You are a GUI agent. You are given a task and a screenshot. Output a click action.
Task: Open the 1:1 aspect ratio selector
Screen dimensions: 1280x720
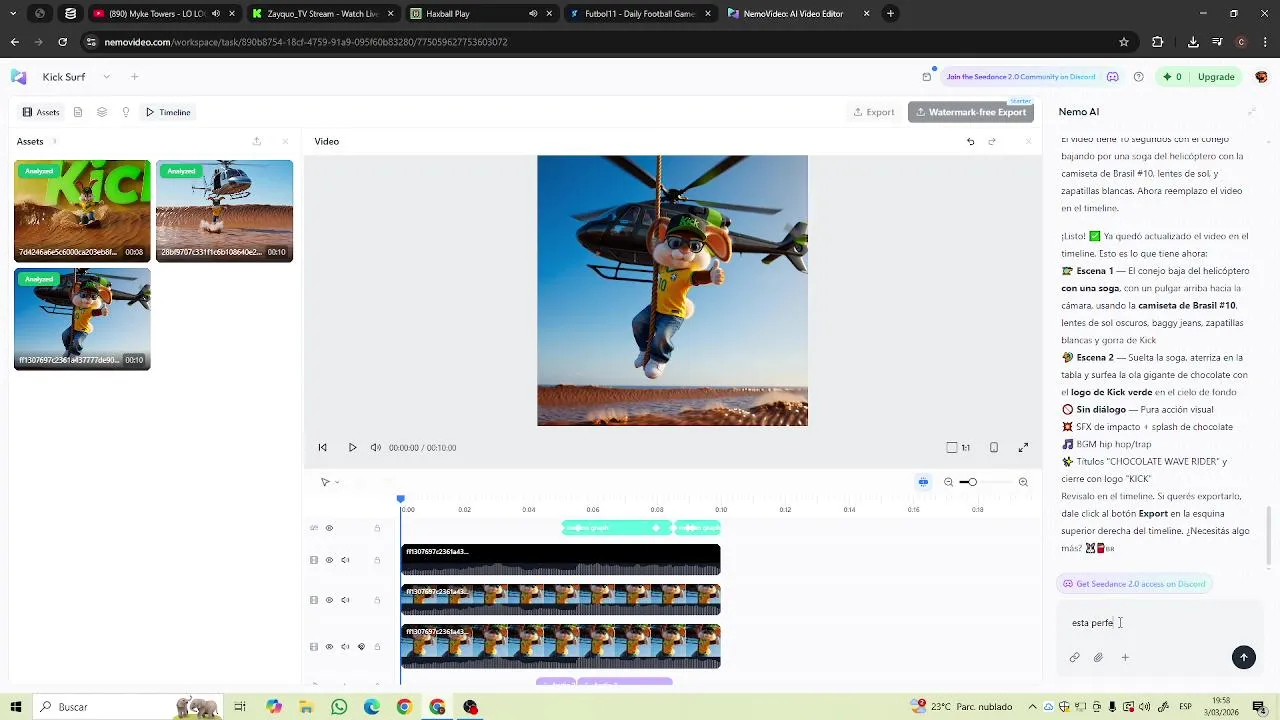pos(958,448)
